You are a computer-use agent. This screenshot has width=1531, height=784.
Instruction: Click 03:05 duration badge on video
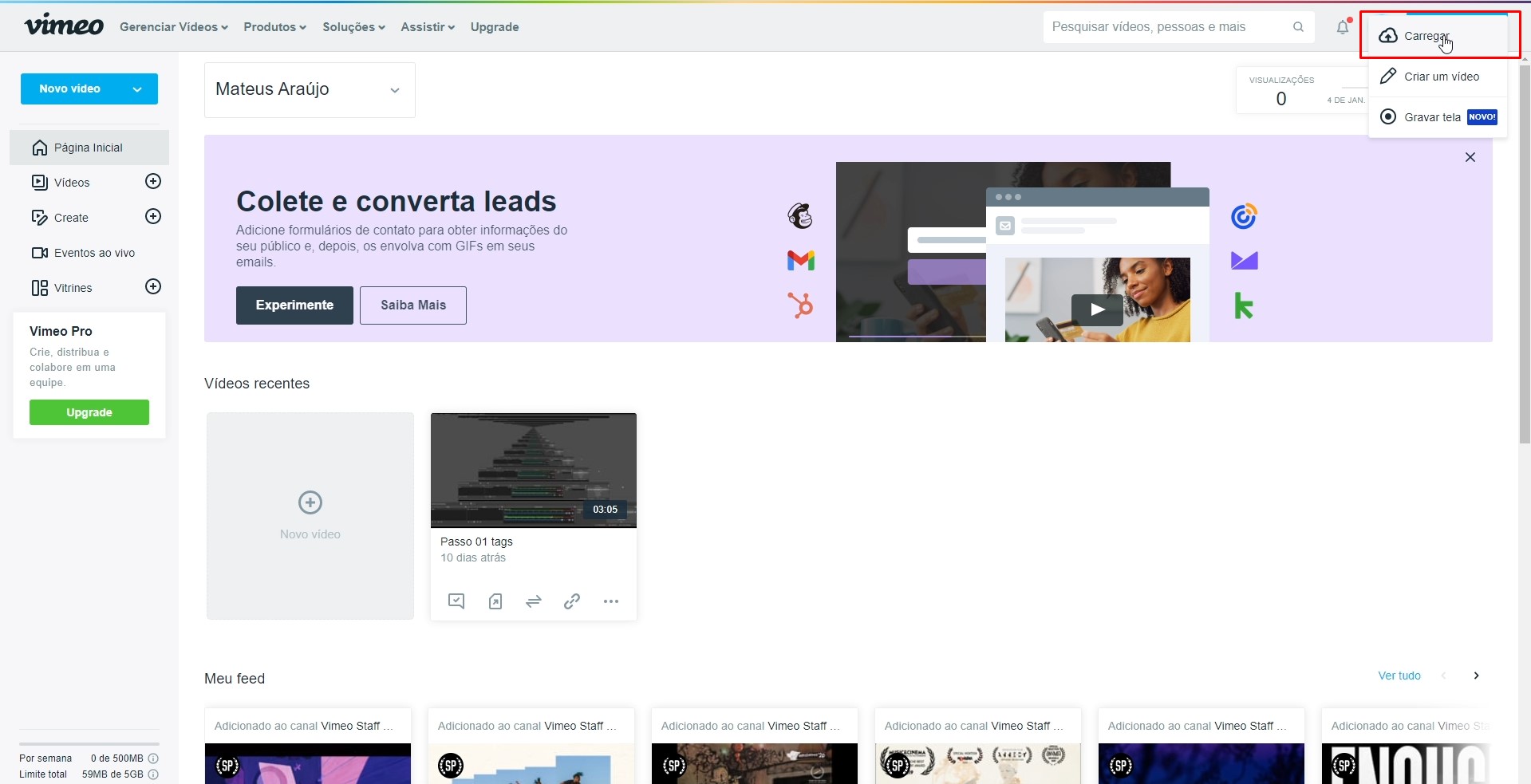click(x=605, y=510)
